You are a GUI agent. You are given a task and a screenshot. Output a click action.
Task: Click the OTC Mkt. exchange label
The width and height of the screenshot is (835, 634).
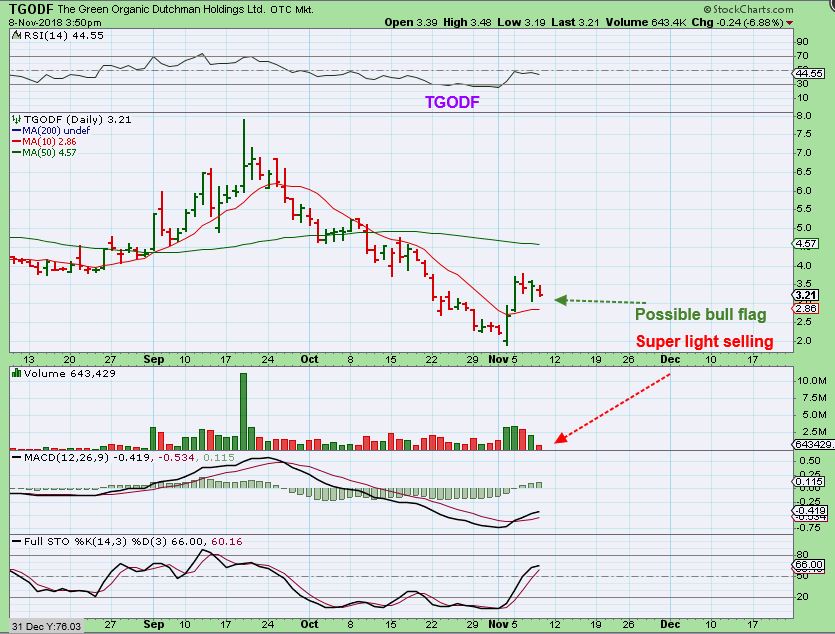point(292,10)
